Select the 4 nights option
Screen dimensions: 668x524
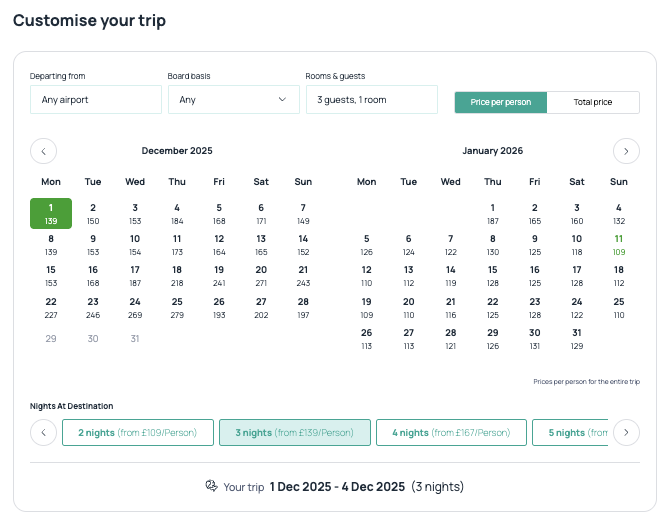(x=452, y=432)
